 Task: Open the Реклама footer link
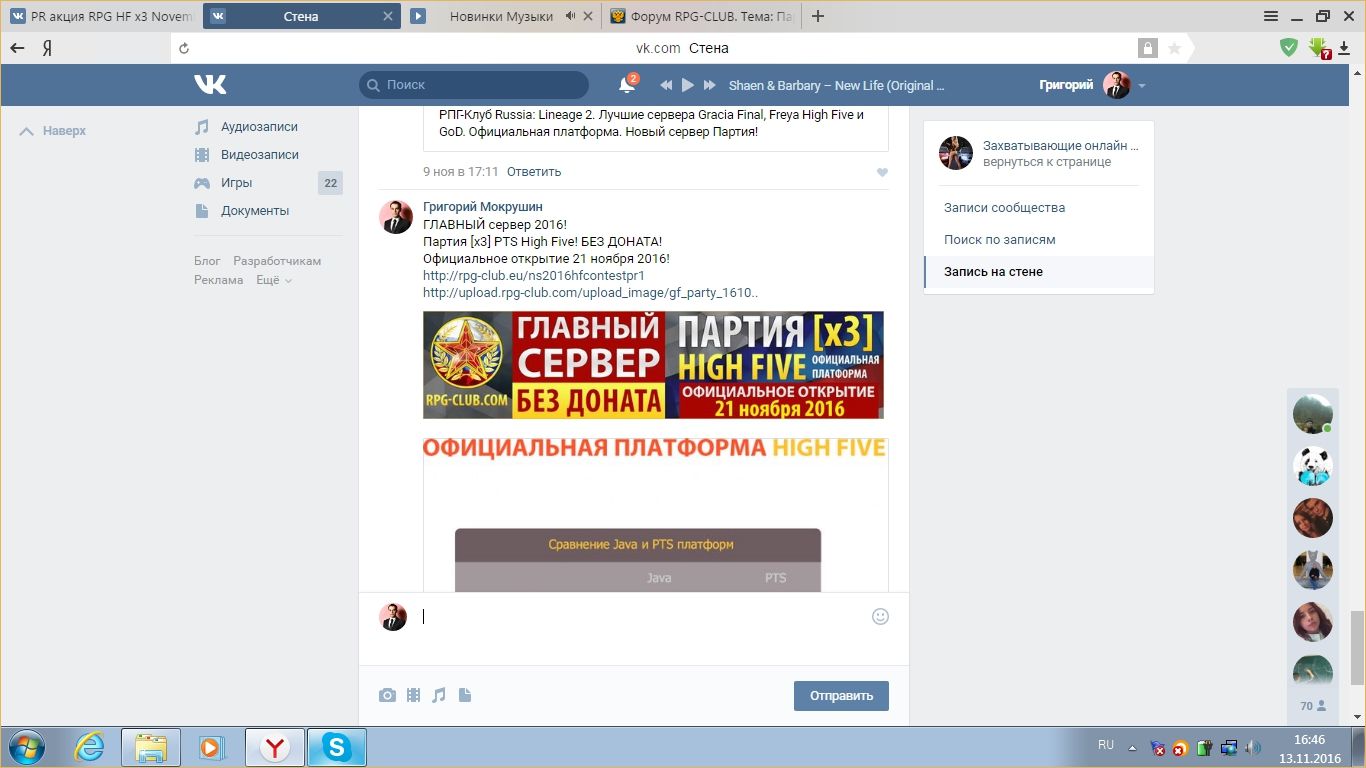(x=219, y=280)
